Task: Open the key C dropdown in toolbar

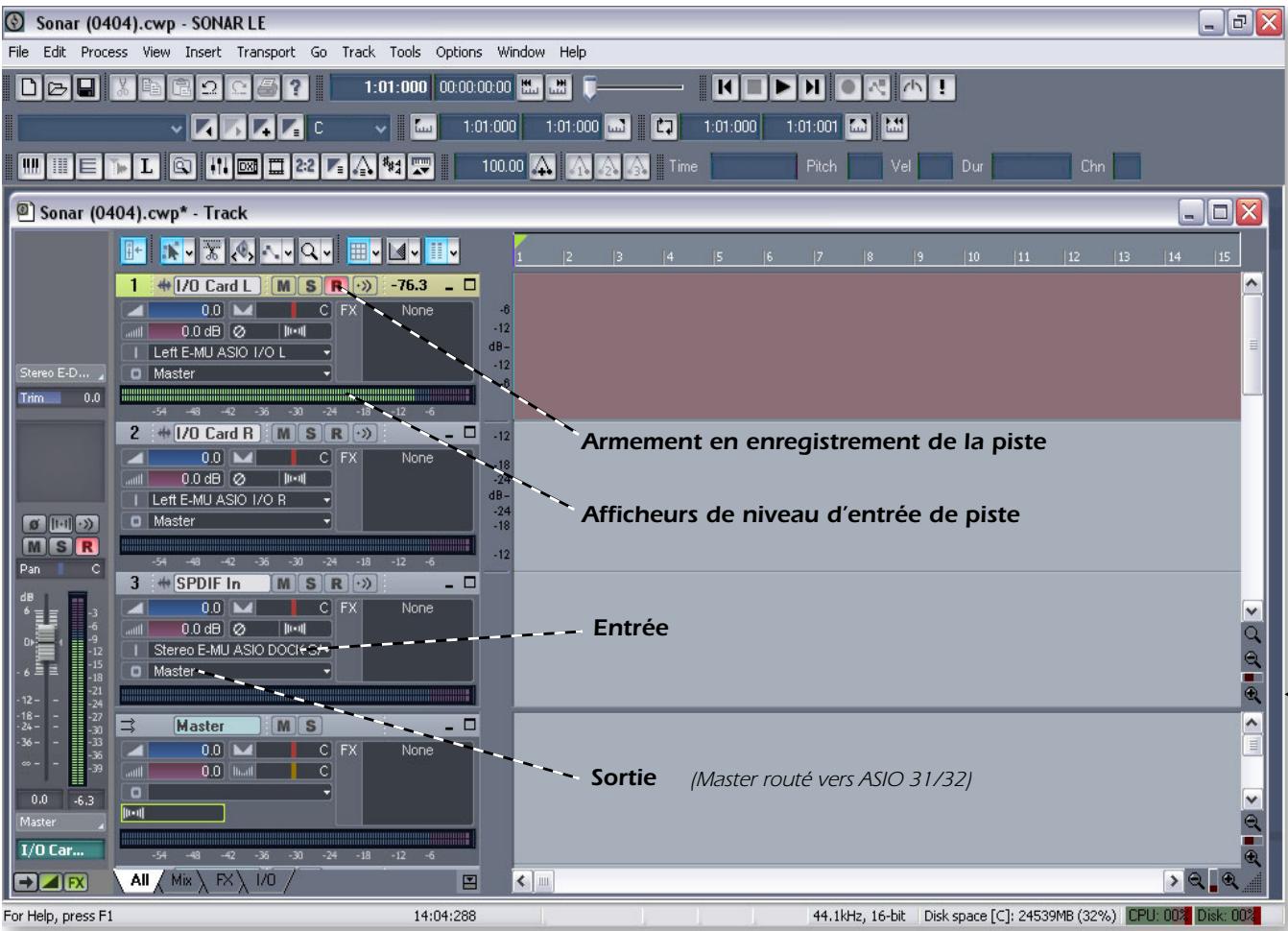Action: point(349,127)
